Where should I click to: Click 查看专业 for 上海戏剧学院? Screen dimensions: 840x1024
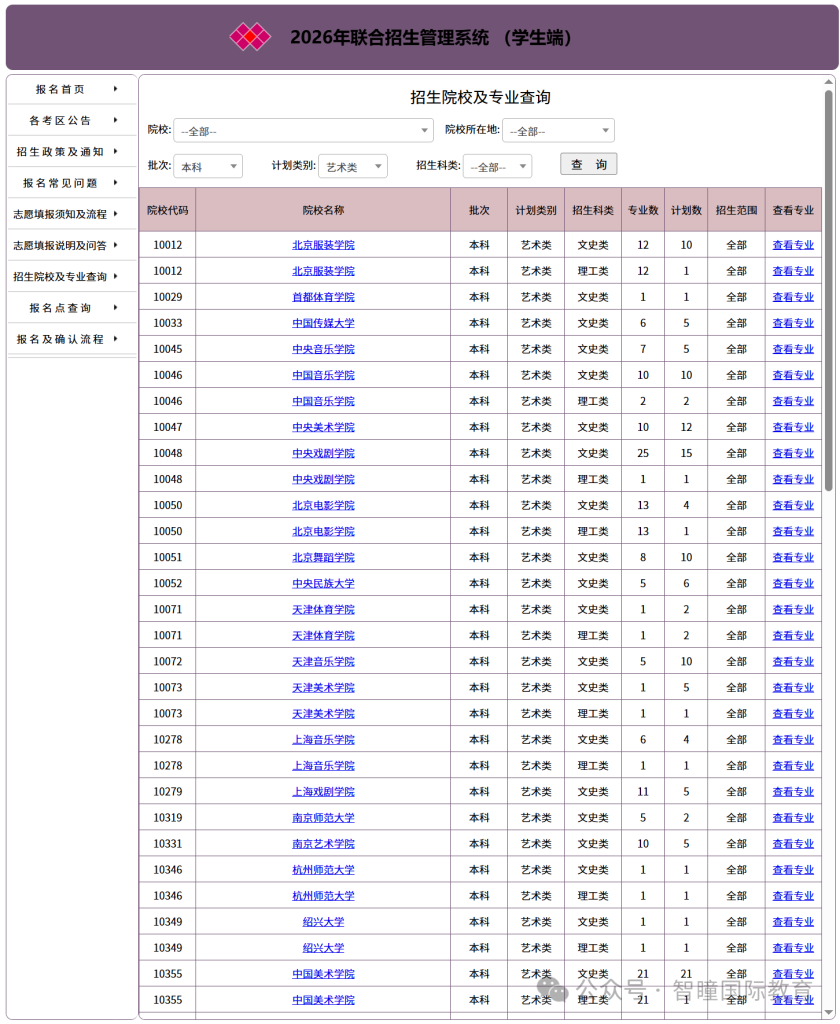tap(793, 792)
